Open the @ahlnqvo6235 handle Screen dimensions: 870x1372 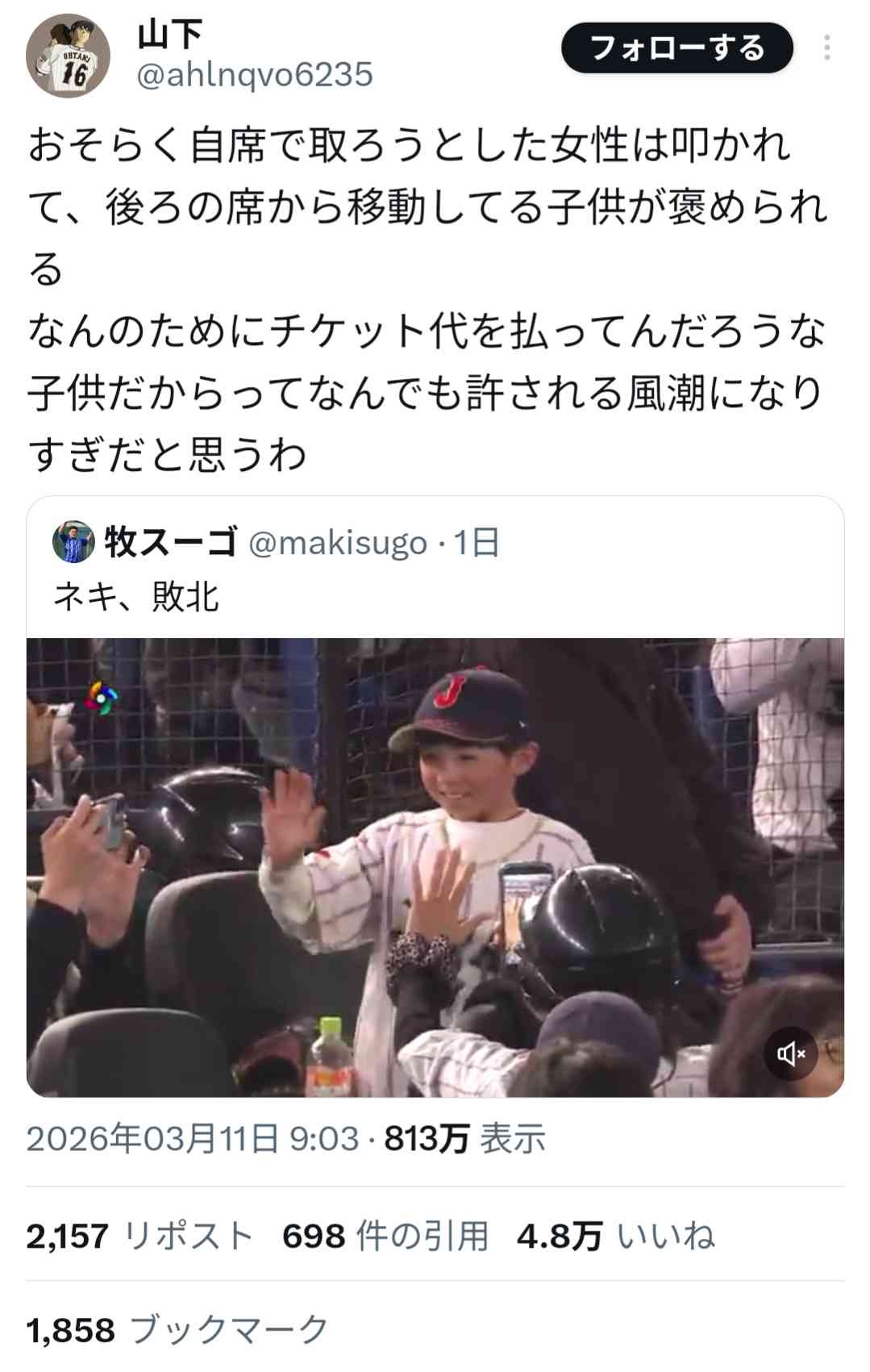(x=256, y=75)
